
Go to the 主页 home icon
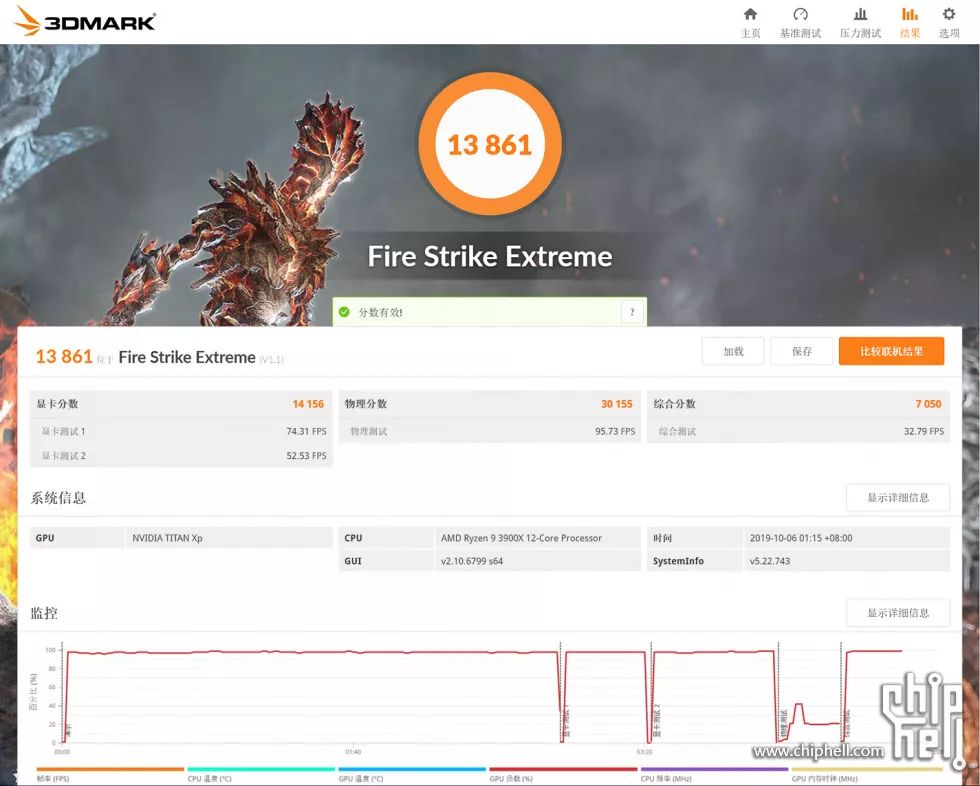[x=750, y=14]
